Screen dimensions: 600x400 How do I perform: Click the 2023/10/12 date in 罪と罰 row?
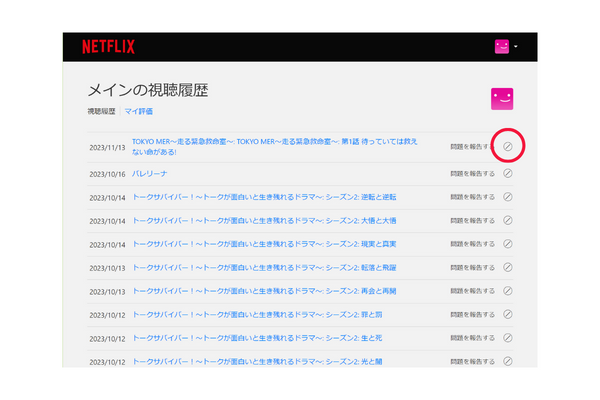[108, 315]
